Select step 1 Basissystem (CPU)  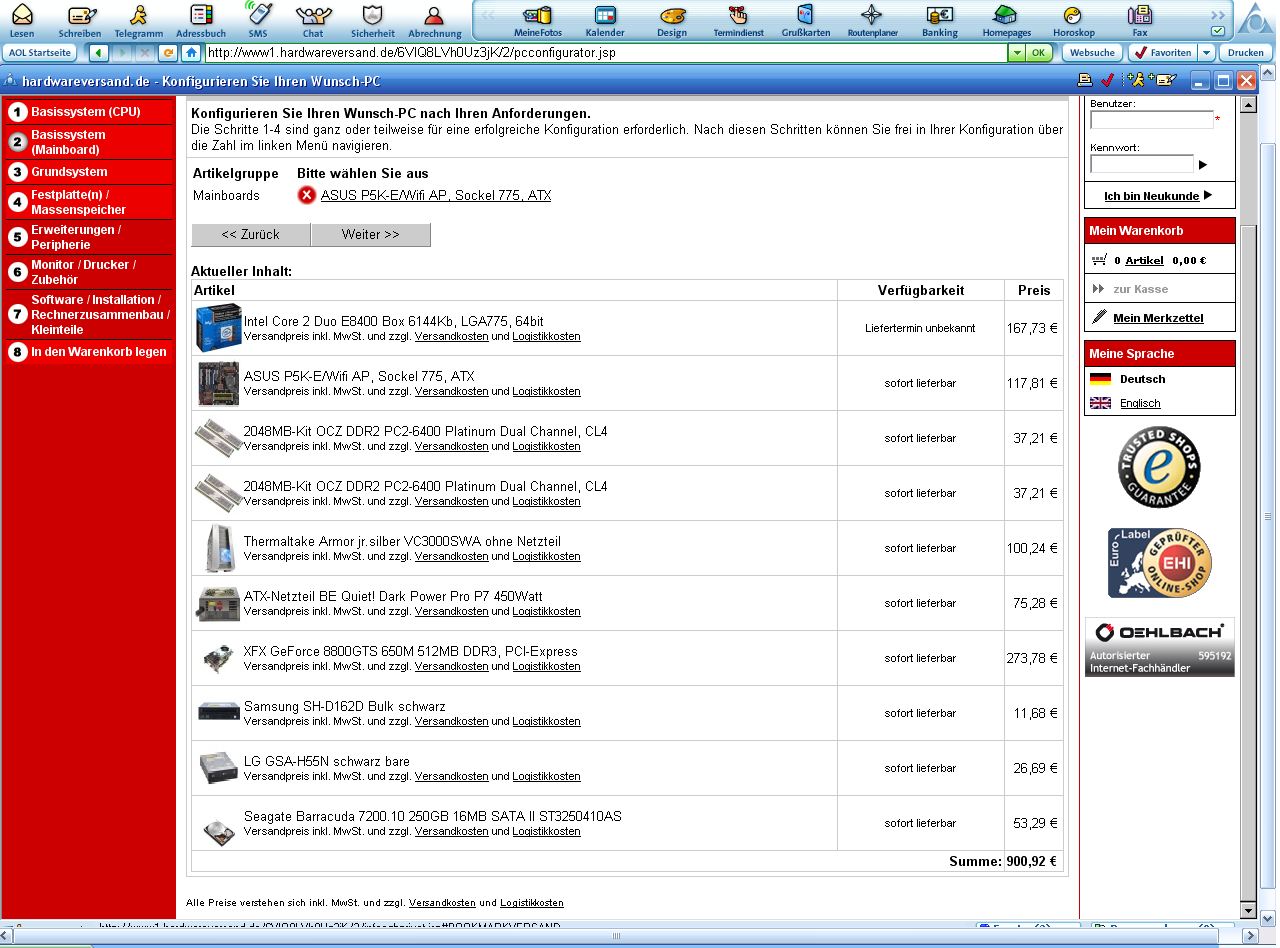tap(88, 112)
